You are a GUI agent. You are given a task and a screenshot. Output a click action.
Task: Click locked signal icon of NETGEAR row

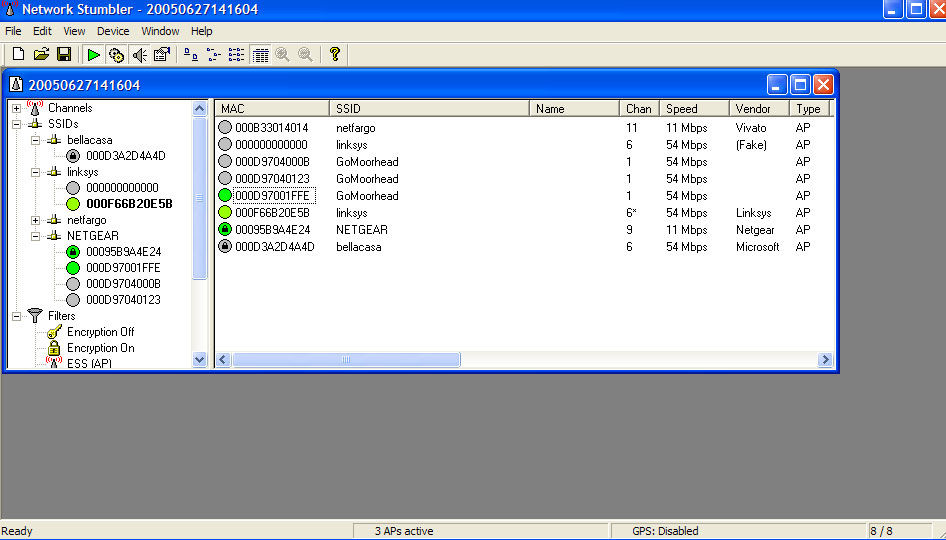(225, 229)
